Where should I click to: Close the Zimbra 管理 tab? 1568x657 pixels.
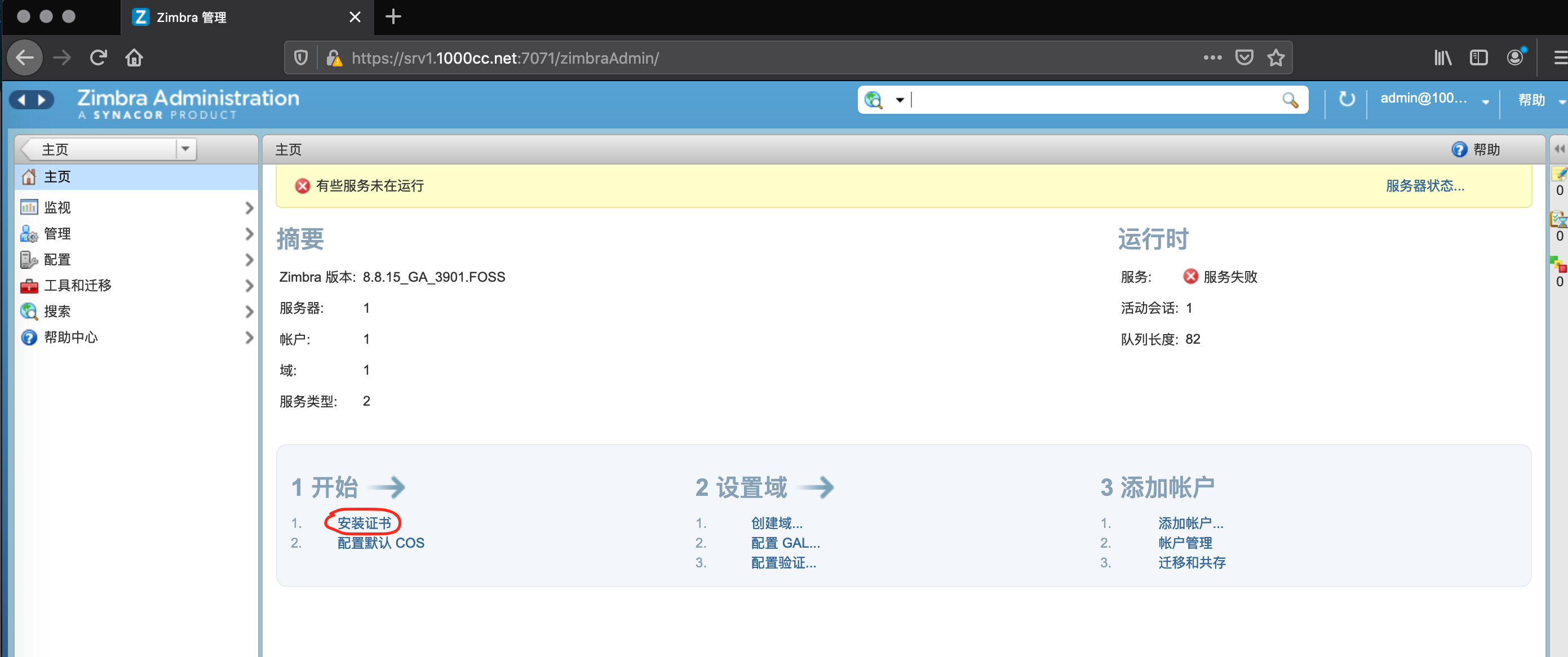[x=355, y=17]
